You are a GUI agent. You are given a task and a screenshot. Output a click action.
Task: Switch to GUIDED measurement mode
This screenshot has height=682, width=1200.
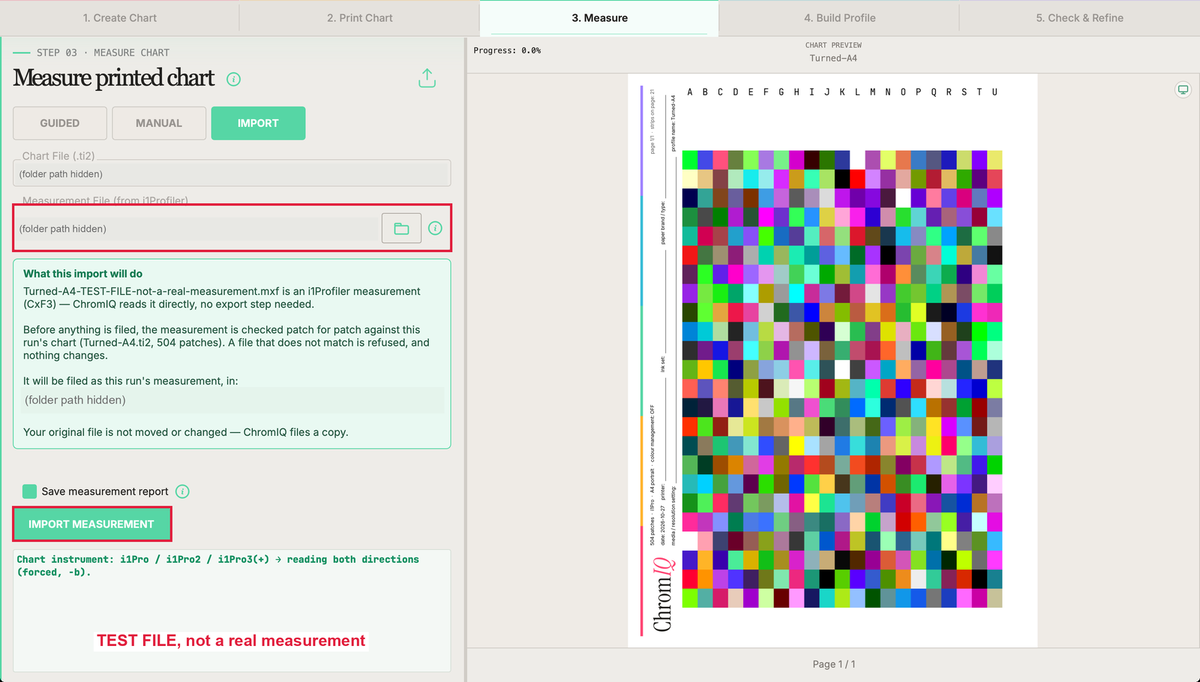tap(60, 123)
